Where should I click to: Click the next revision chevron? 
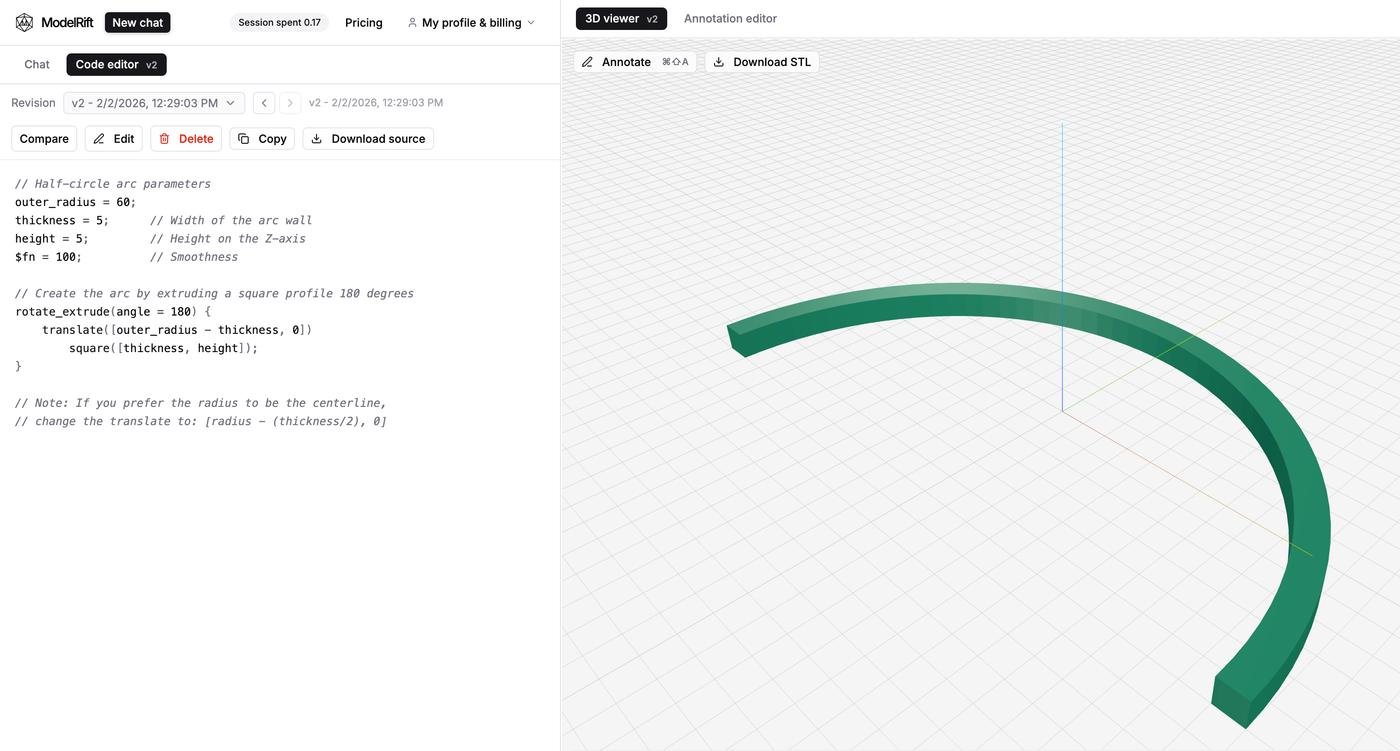290,101
